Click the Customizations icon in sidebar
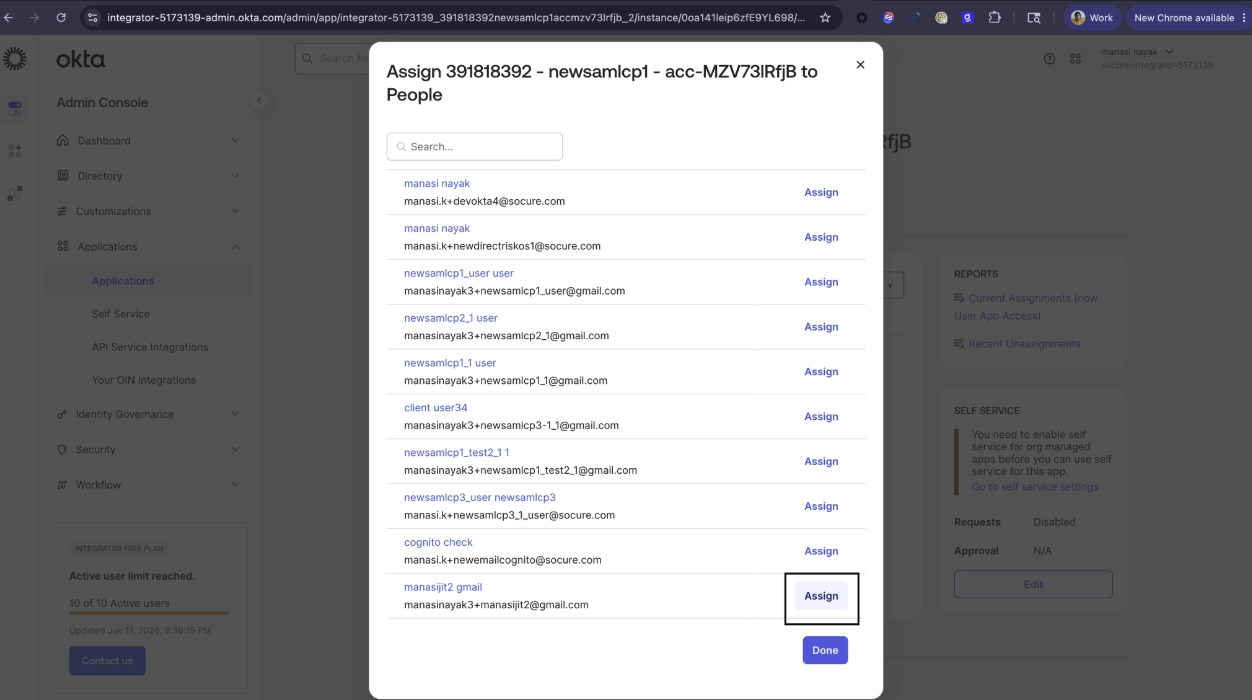Screen dimensions: 1252x700 [63, 211]
